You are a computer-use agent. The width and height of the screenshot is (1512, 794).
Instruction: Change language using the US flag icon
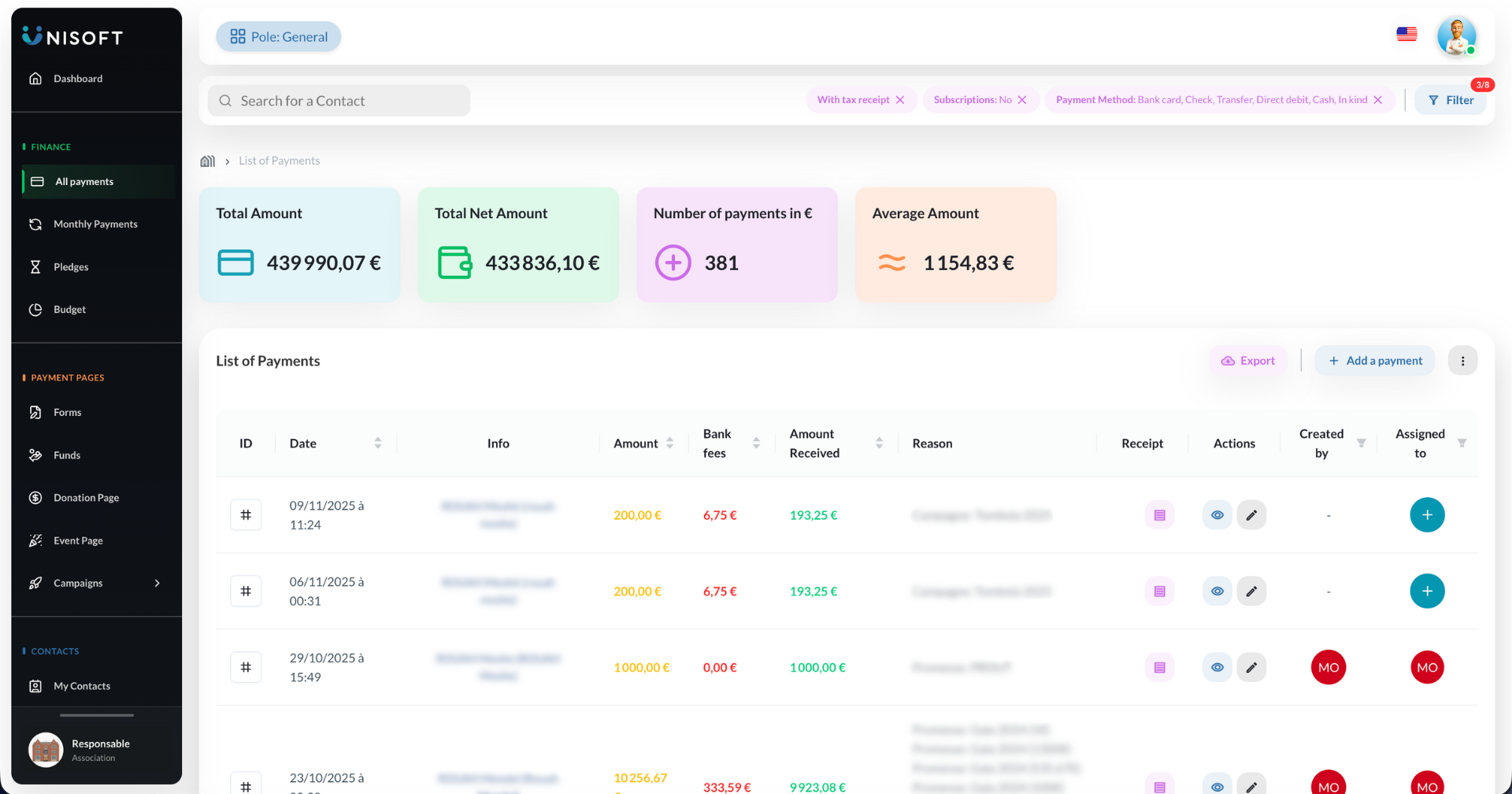coord(1406,35)
